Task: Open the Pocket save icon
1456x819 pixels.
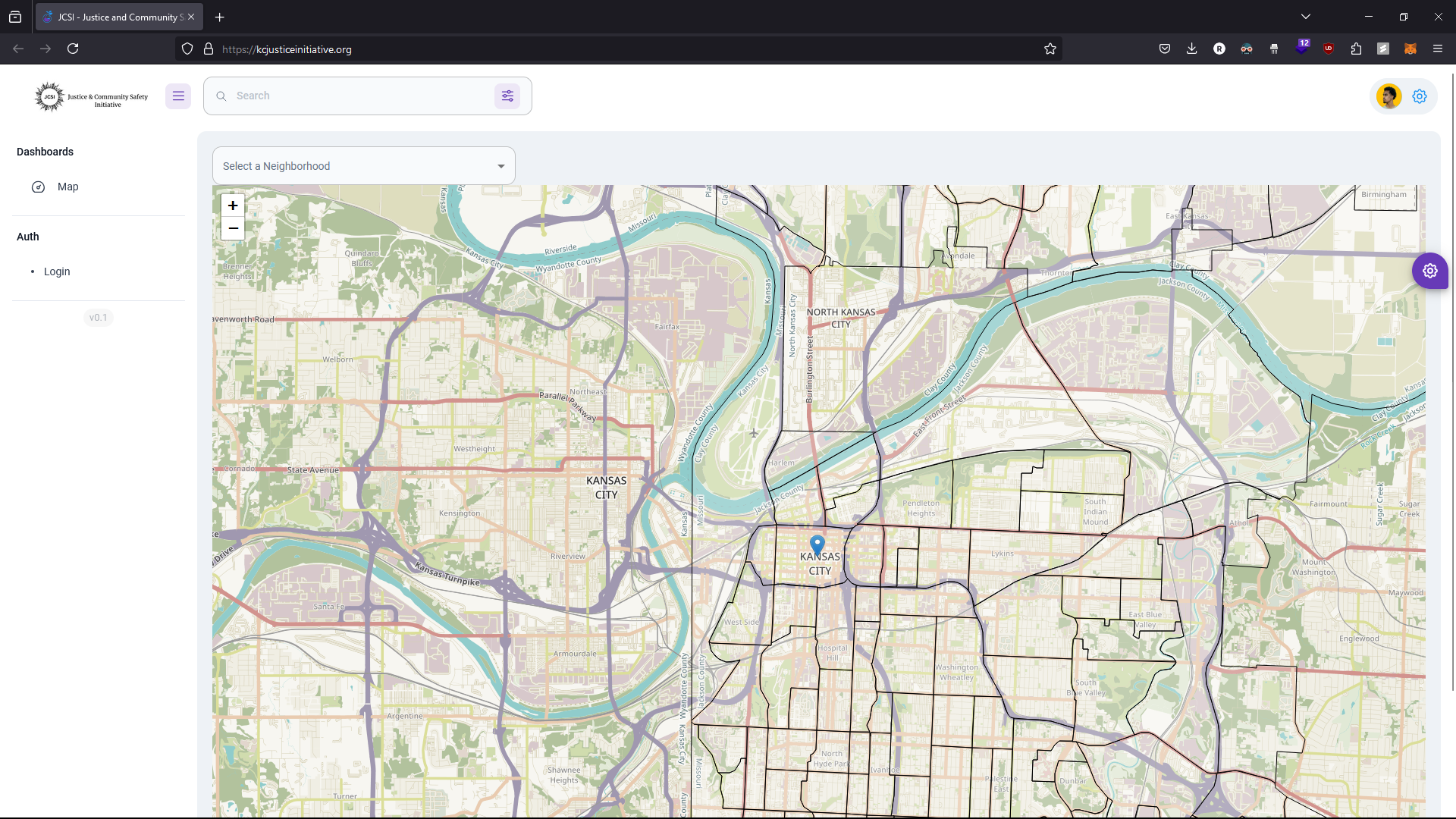Action: pyautogui.click(x=1165, y=49)
